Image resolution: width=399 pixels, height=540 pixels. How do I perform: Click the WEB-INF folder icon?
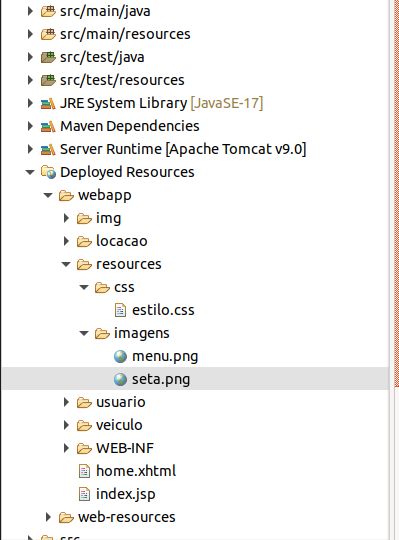pyautogui.click(x=84, y=448)
